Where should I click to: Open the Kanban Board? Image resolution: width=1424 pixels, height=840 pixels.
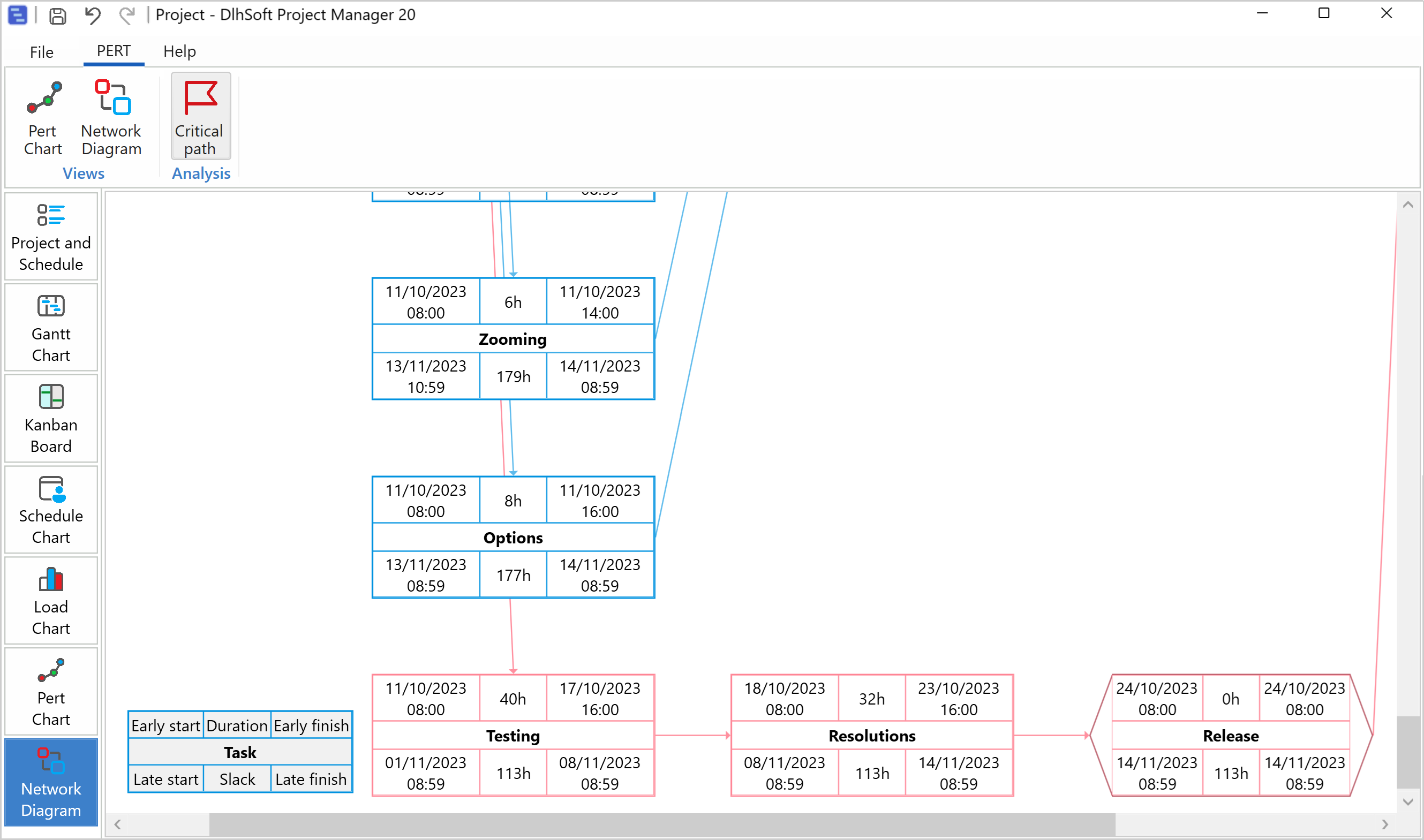coord(50,418)
